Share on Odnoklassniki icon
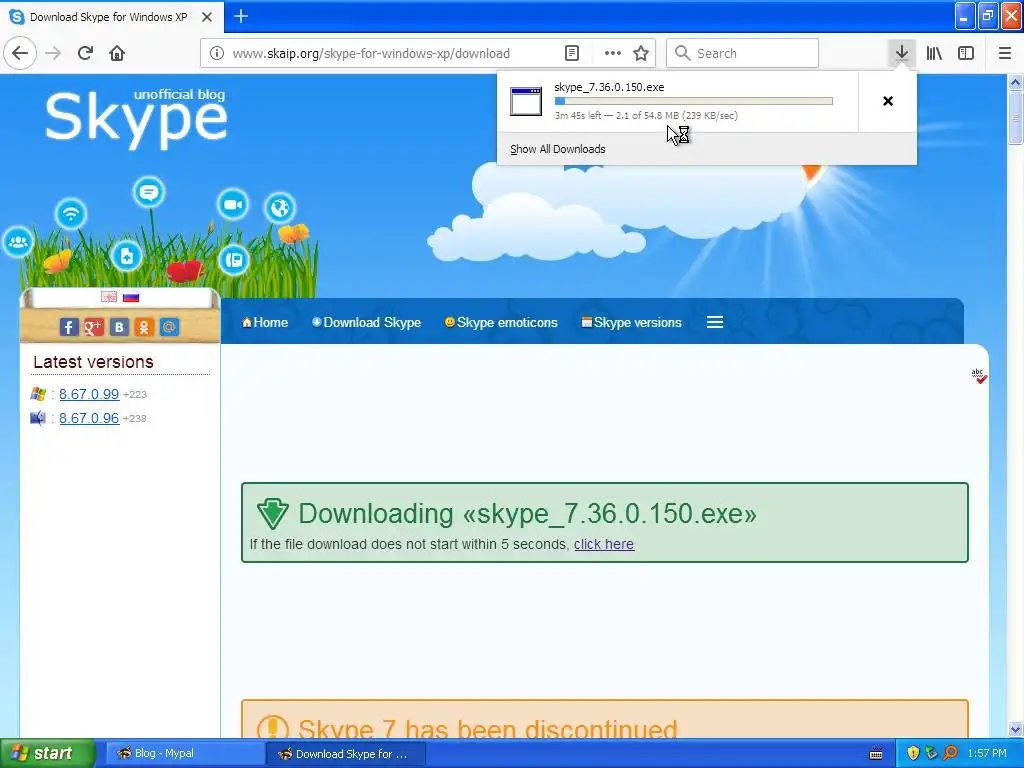Viewport: 1024px width, 768px height. tap(144, 327)
